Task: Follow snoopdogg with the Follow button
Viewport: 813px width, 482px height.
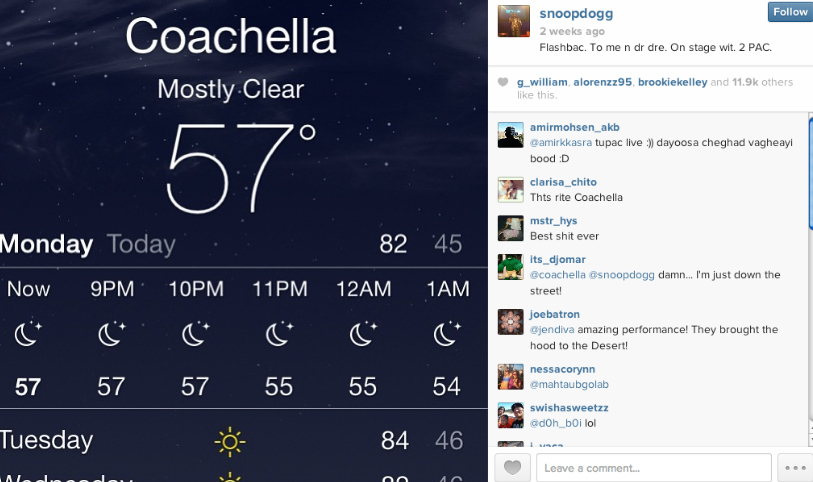Action: pos(790,11)
